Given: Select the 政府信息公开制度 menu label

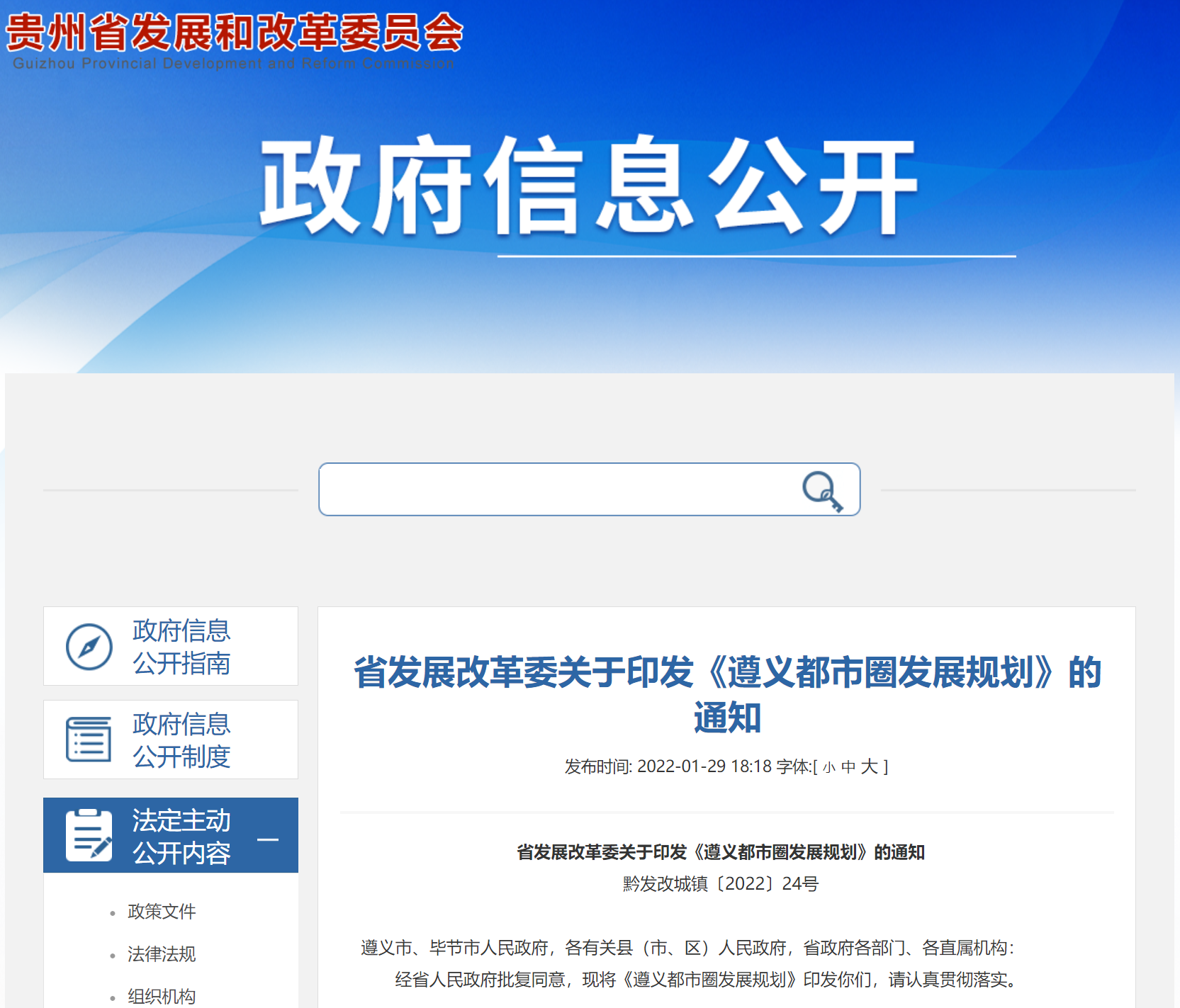Looking at the screenshot, I should click(181, 740).
